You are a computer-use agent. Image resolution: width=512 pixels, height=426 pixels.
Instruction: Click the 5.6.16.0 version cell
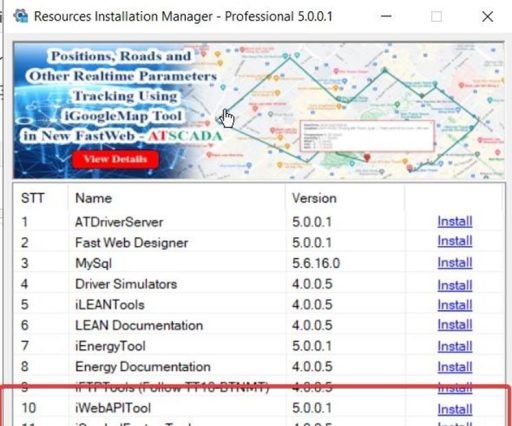coord(316,263)
